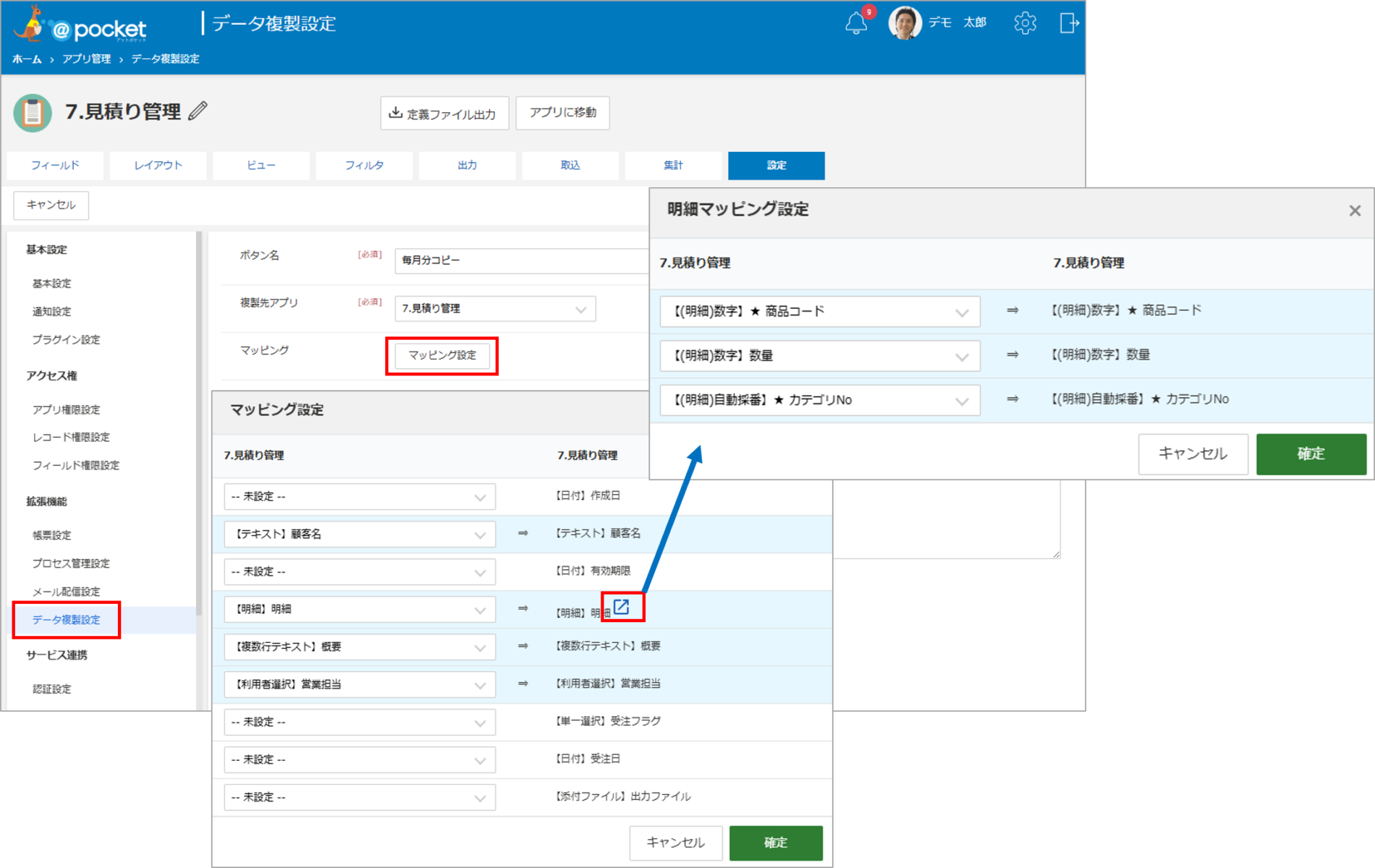
Task: Open 認証設定 in the sidebar
Action: [x=51, y=689]
